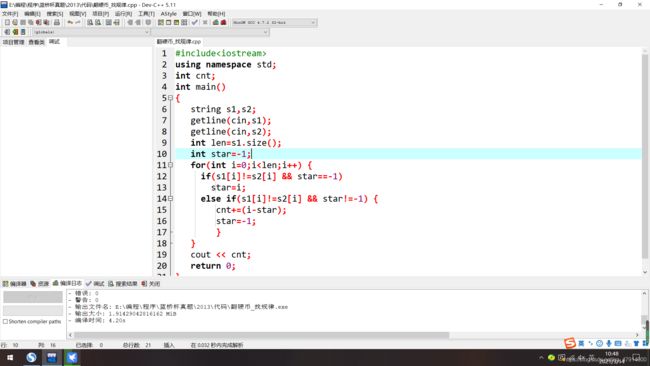This screenshot has height=366, width=650.
Task: Click the Run toolbar icon
Action: click(x=168, y=22)
